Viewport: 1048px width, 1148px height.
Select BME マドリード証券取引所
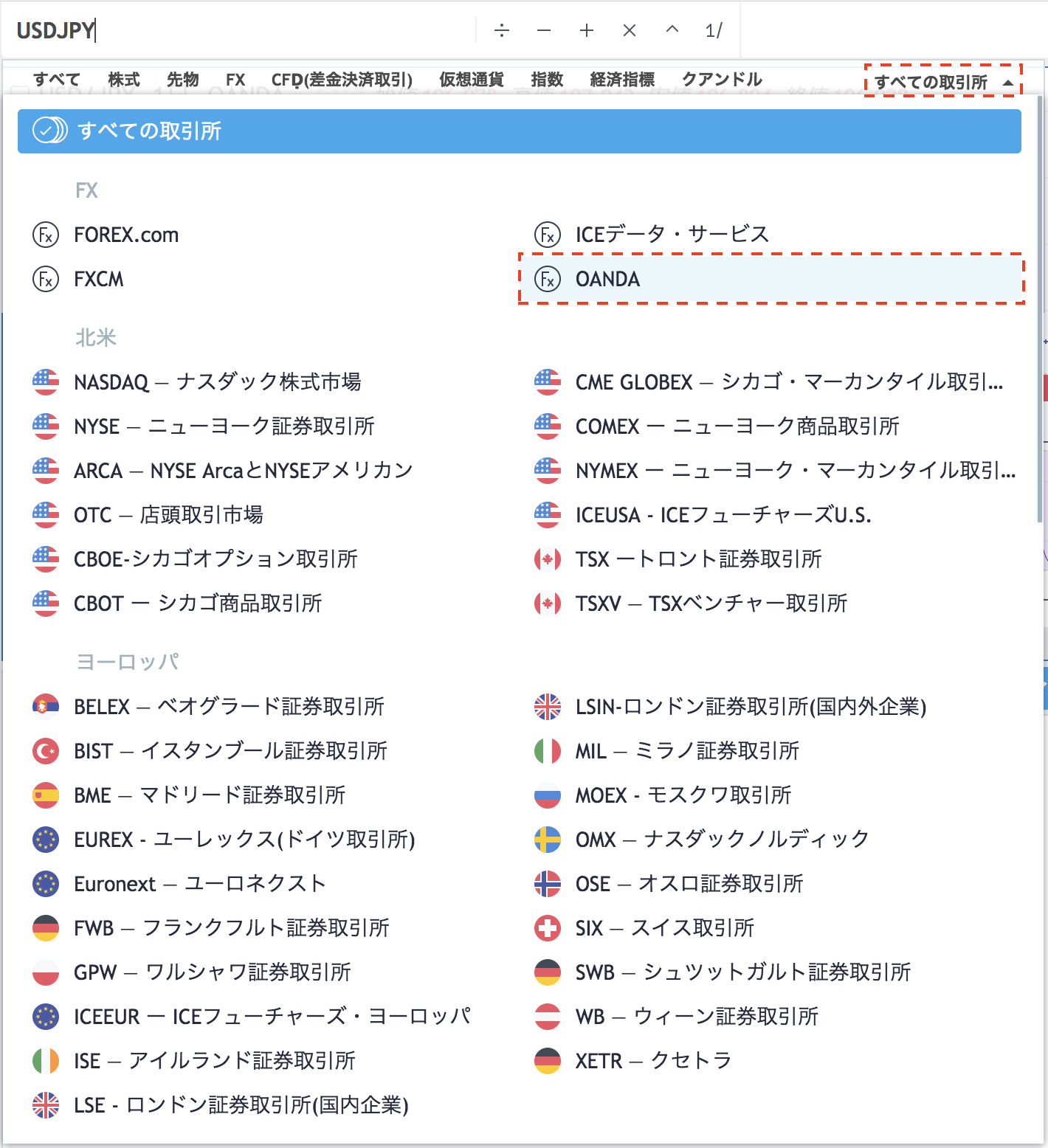pyautogui.click(x=269, y=795)
